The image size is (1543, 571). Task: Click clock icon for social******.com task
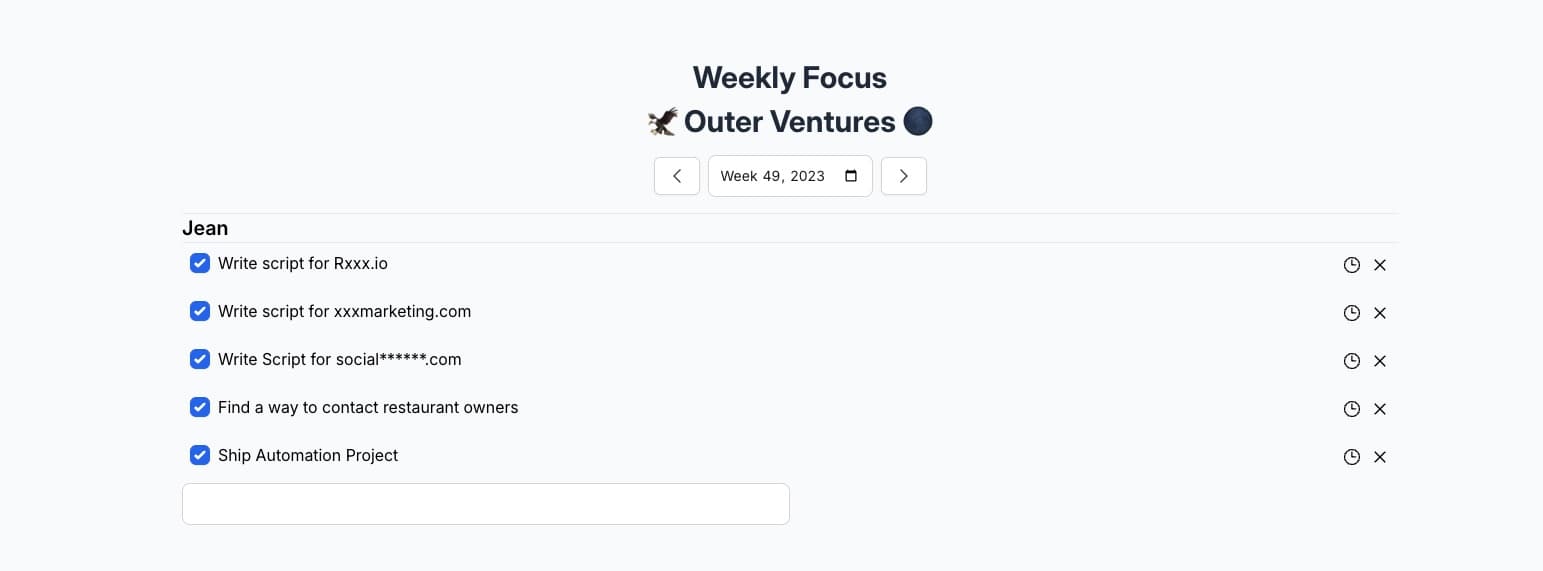click(x=1351, y=361)
